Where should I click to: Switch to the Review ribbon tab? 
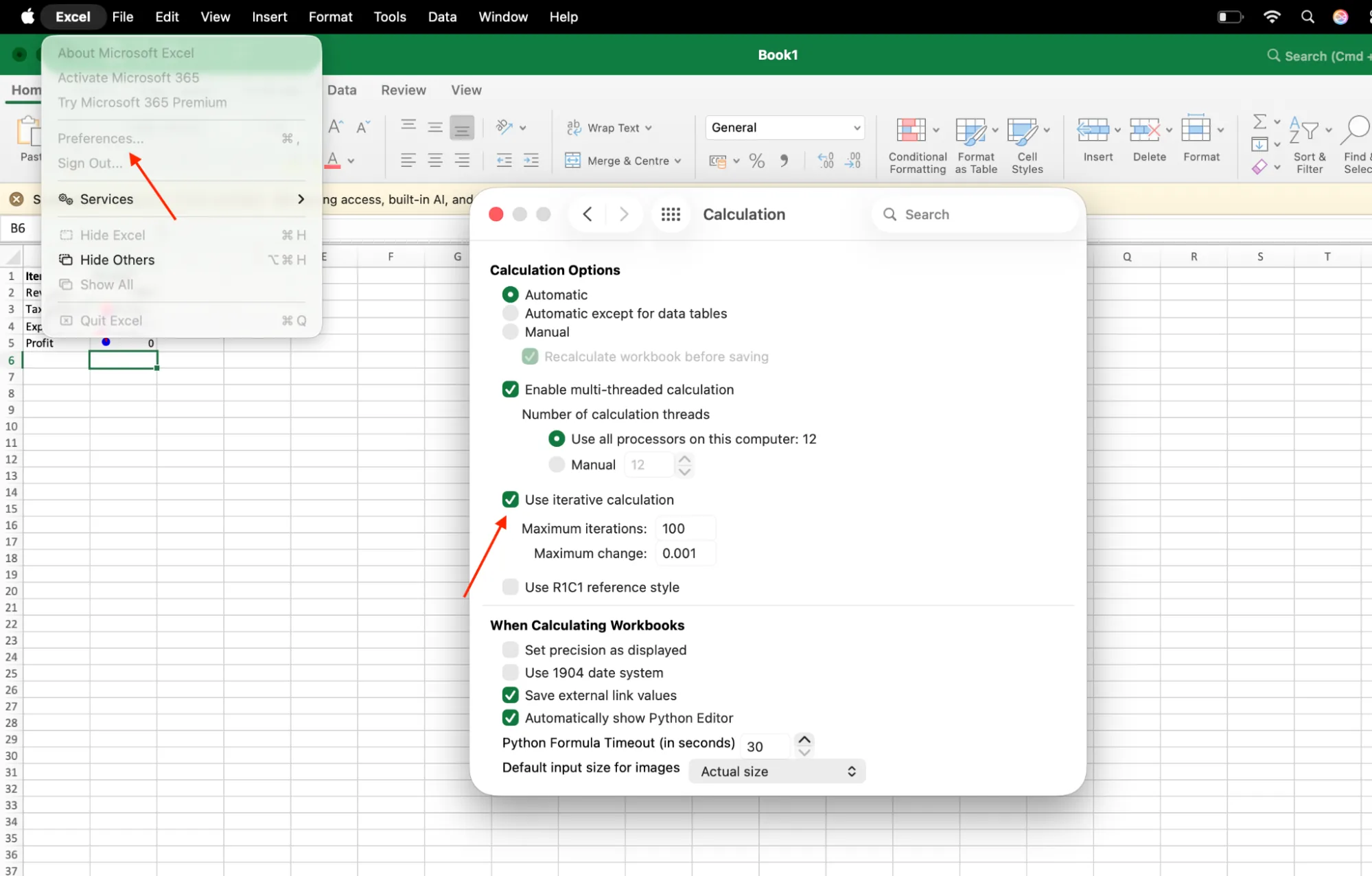point(404,90)
